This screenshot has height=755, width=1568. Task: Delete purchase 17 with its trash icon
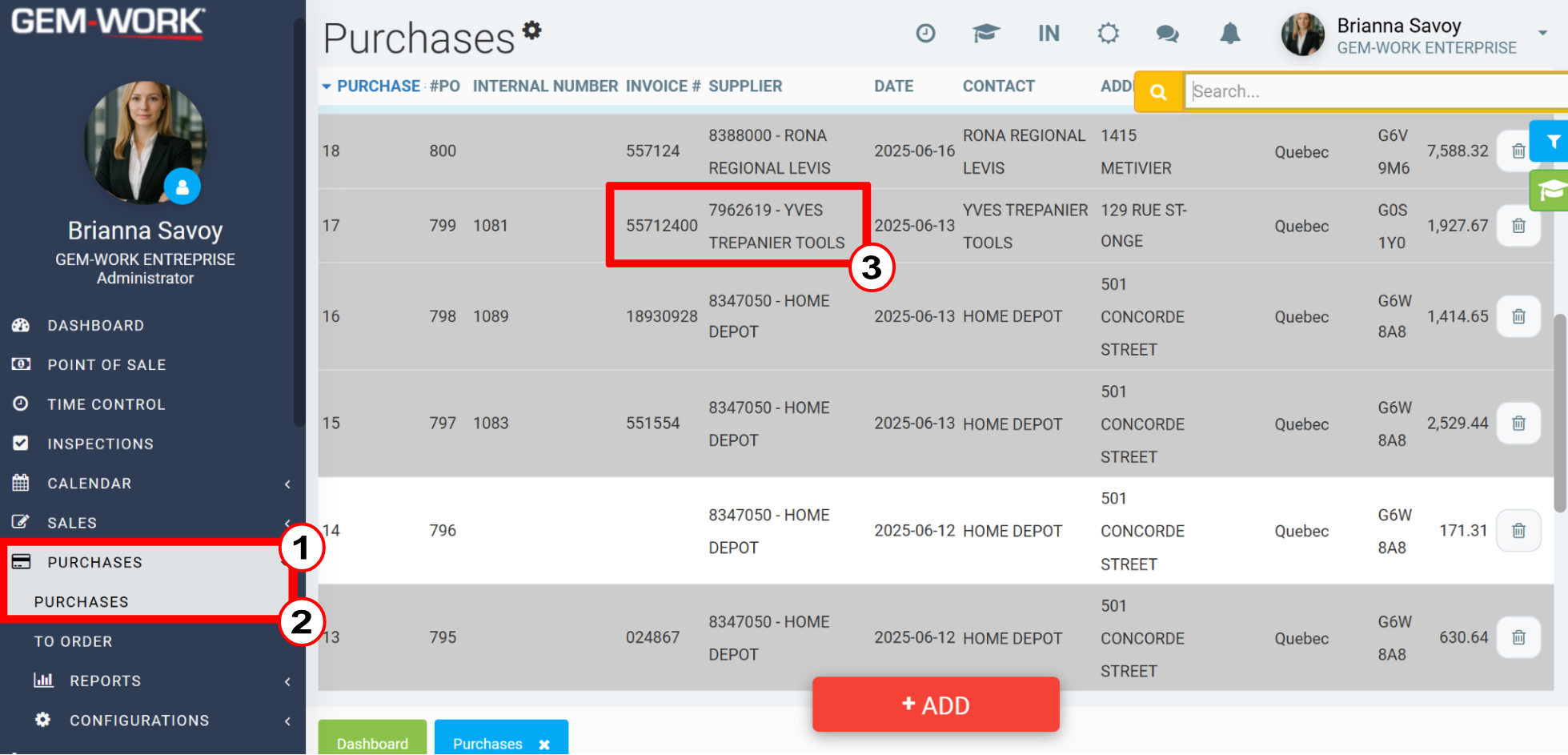point(1518,226)
